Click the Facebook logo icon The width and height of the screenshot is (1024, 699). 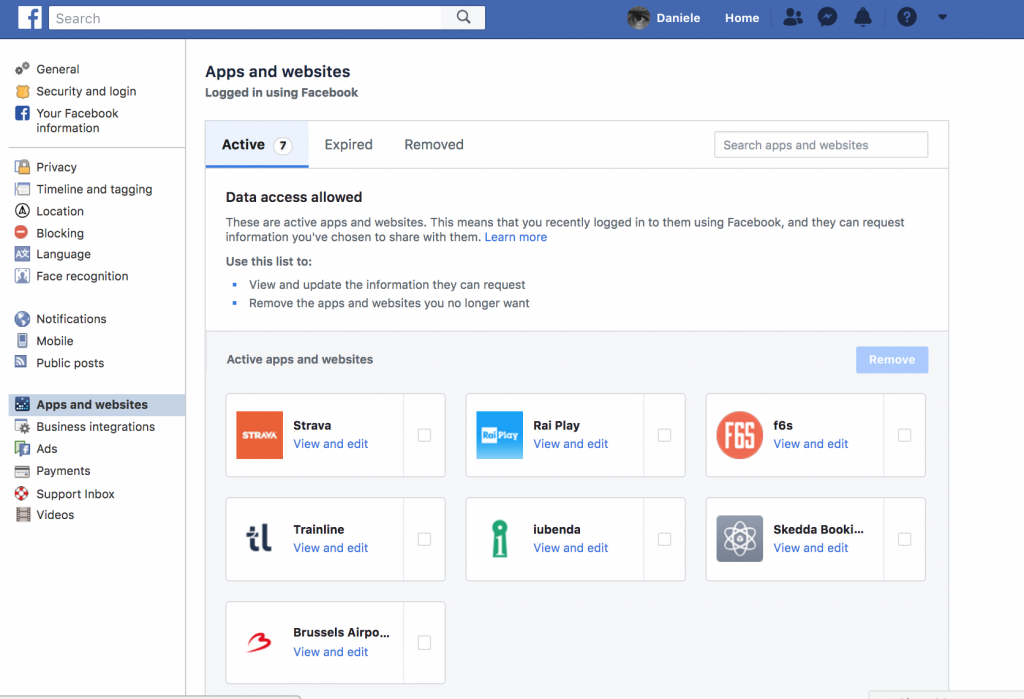[29, 18]
